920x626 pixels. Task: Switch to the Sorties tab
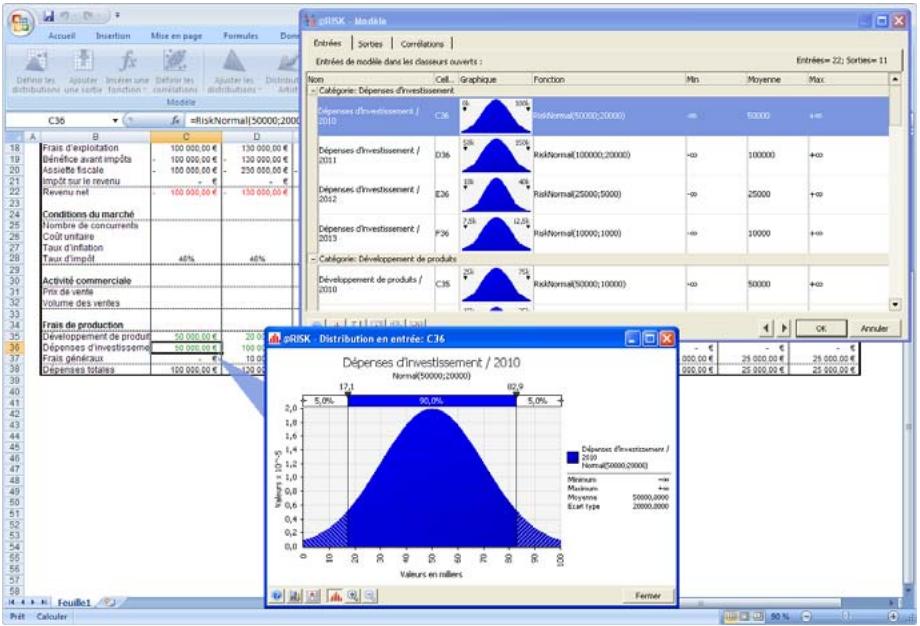(x=369, y=44)
